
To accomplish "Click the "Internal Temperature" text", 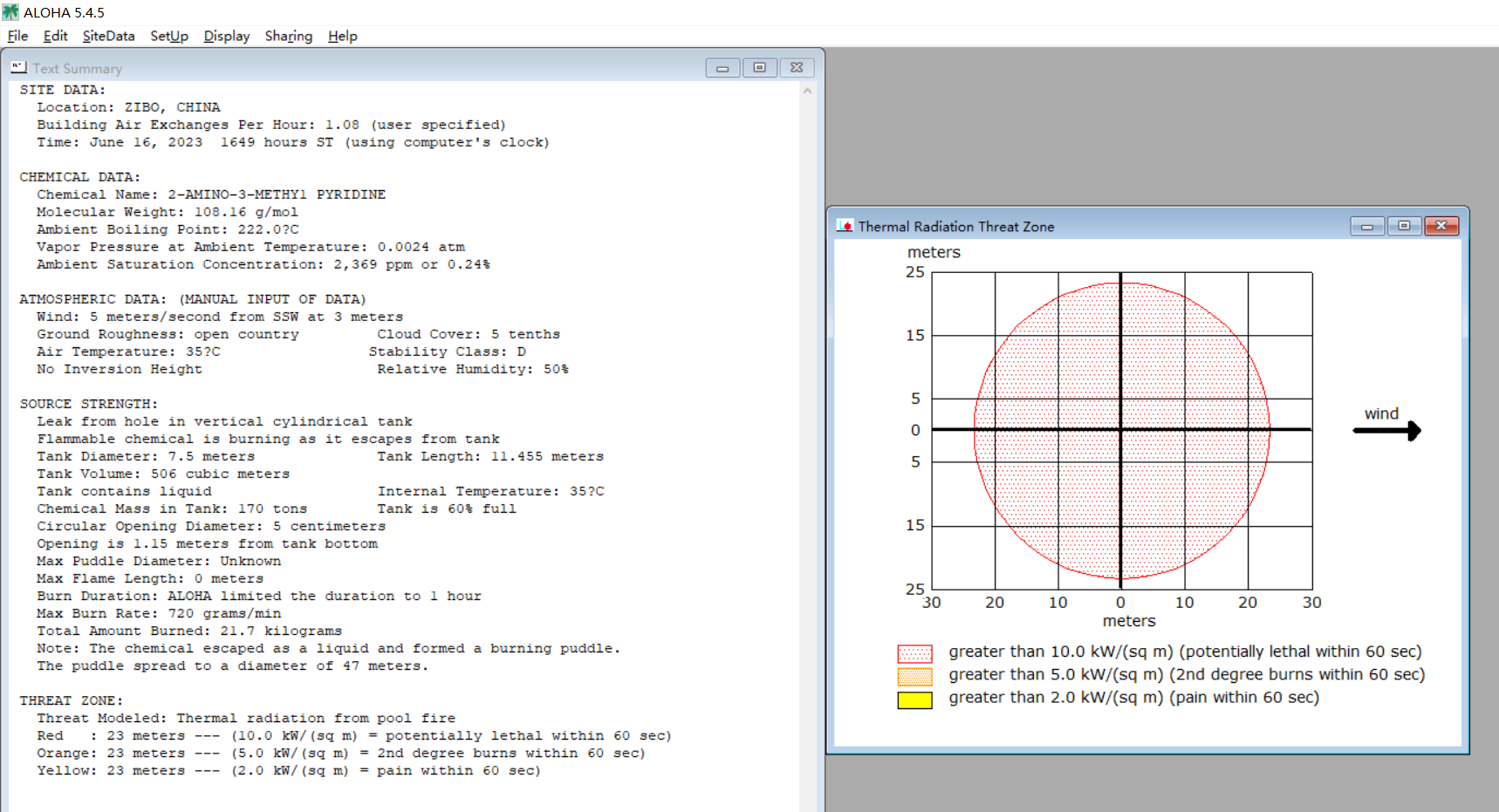I will tap(490, 491).
